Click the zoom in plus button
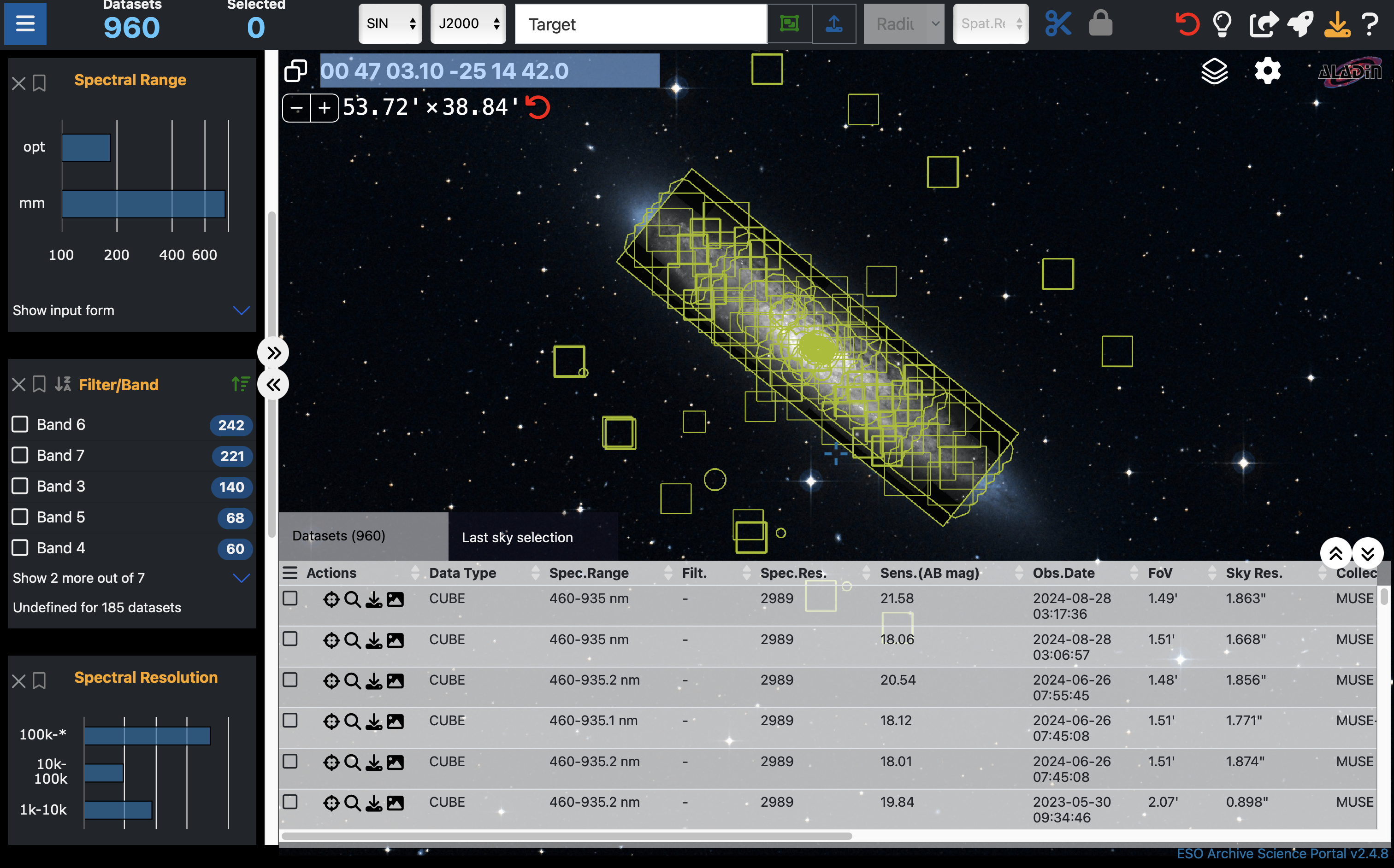This screenshot has height=868, width=1394. [x=325, y=108]
